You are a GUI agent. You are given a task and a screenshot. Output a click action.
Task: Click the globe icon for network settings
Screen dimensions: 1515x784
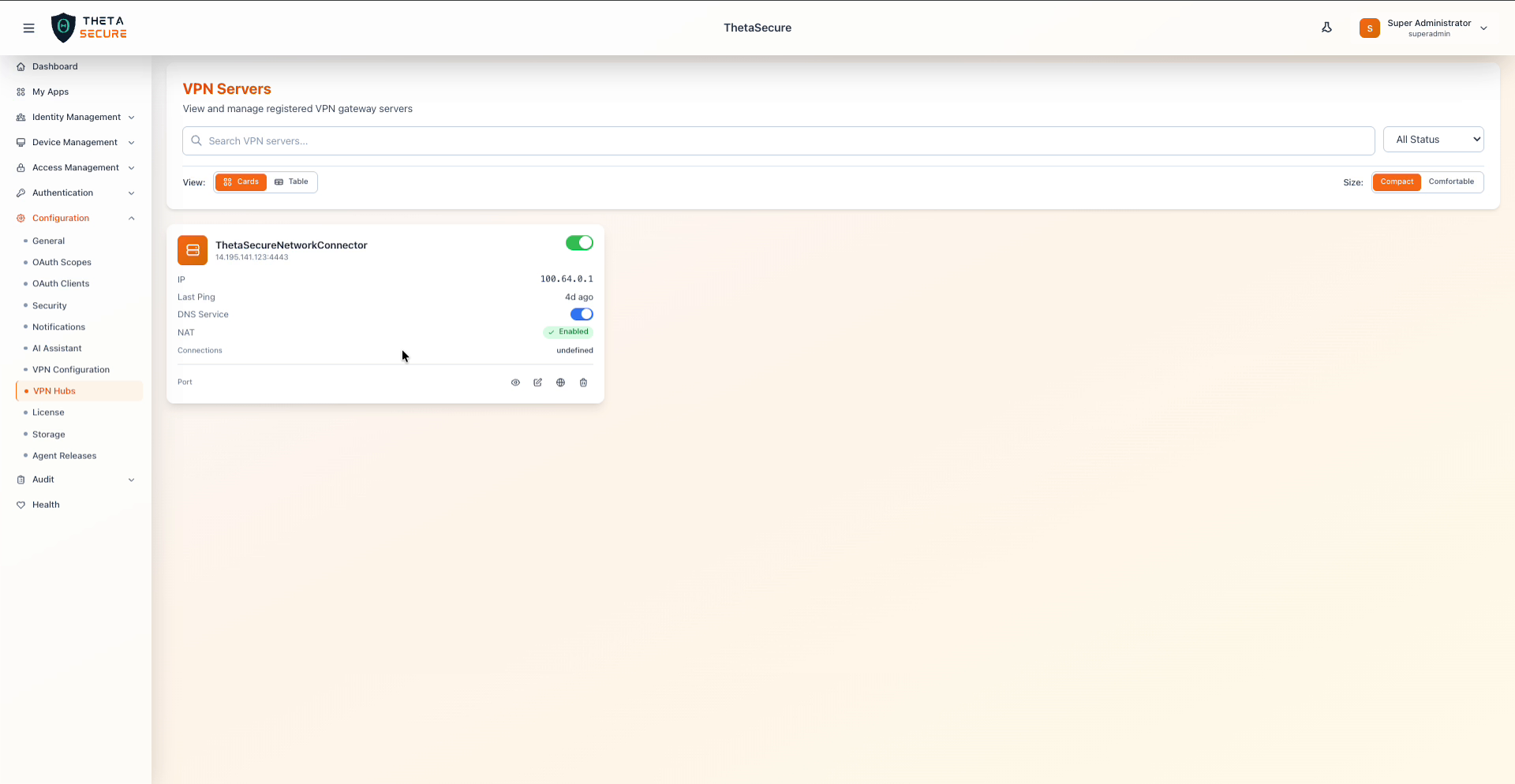click(560, 383)
